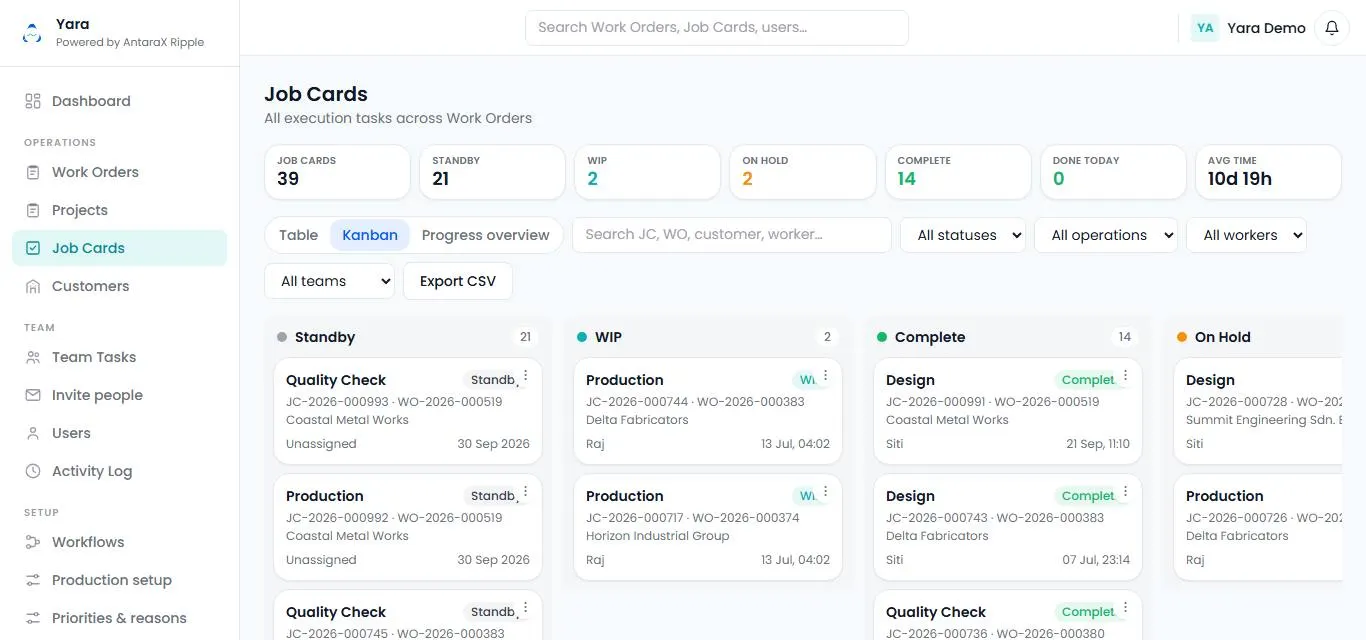The width and height of the screenshot is (1366, 640).
Task: Open three-dot menu on JC-2026-000993 card
Action: [x=526, y=376]
